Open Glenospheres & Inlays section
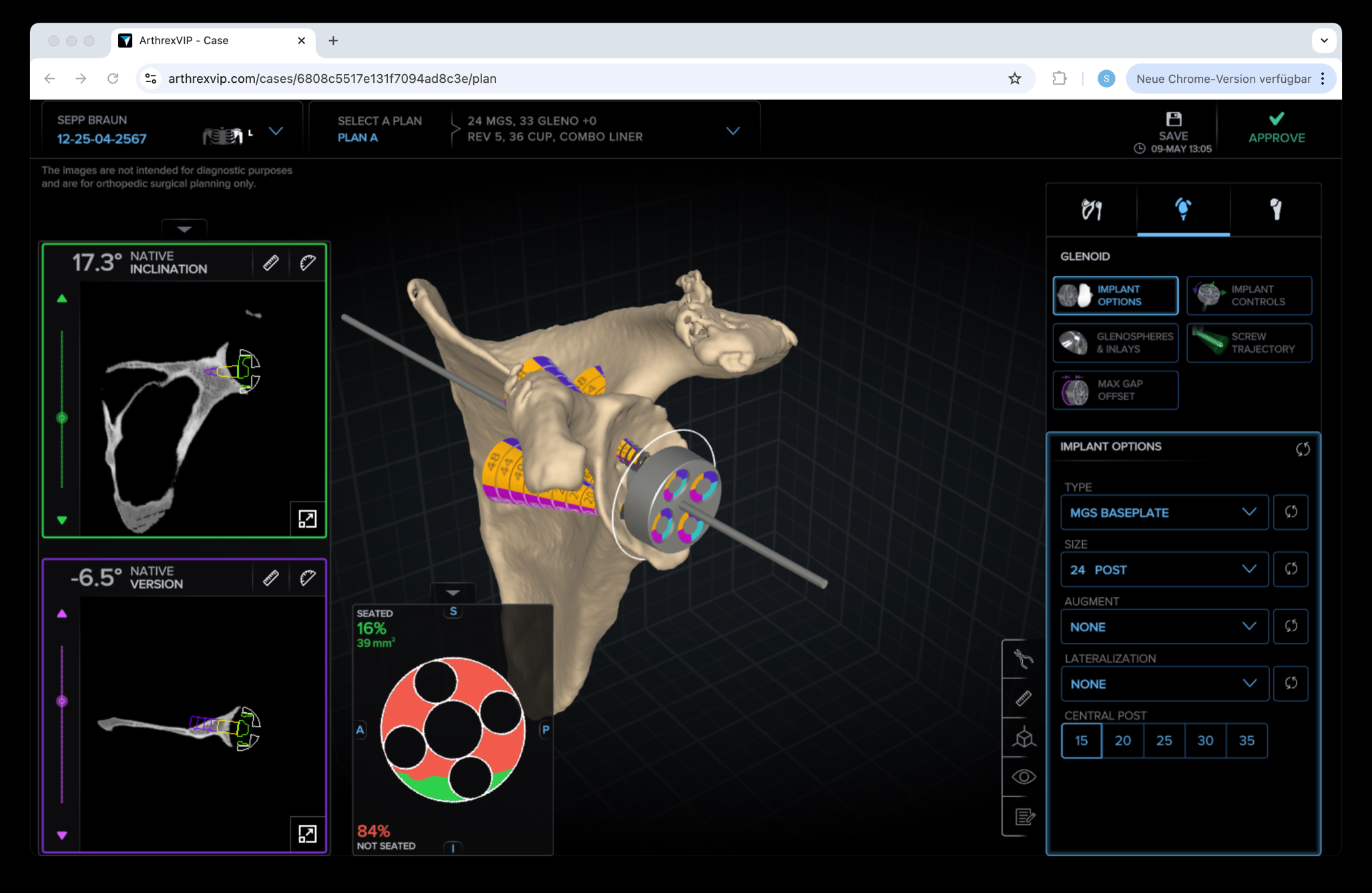1372x893 pixels. 1116,343
